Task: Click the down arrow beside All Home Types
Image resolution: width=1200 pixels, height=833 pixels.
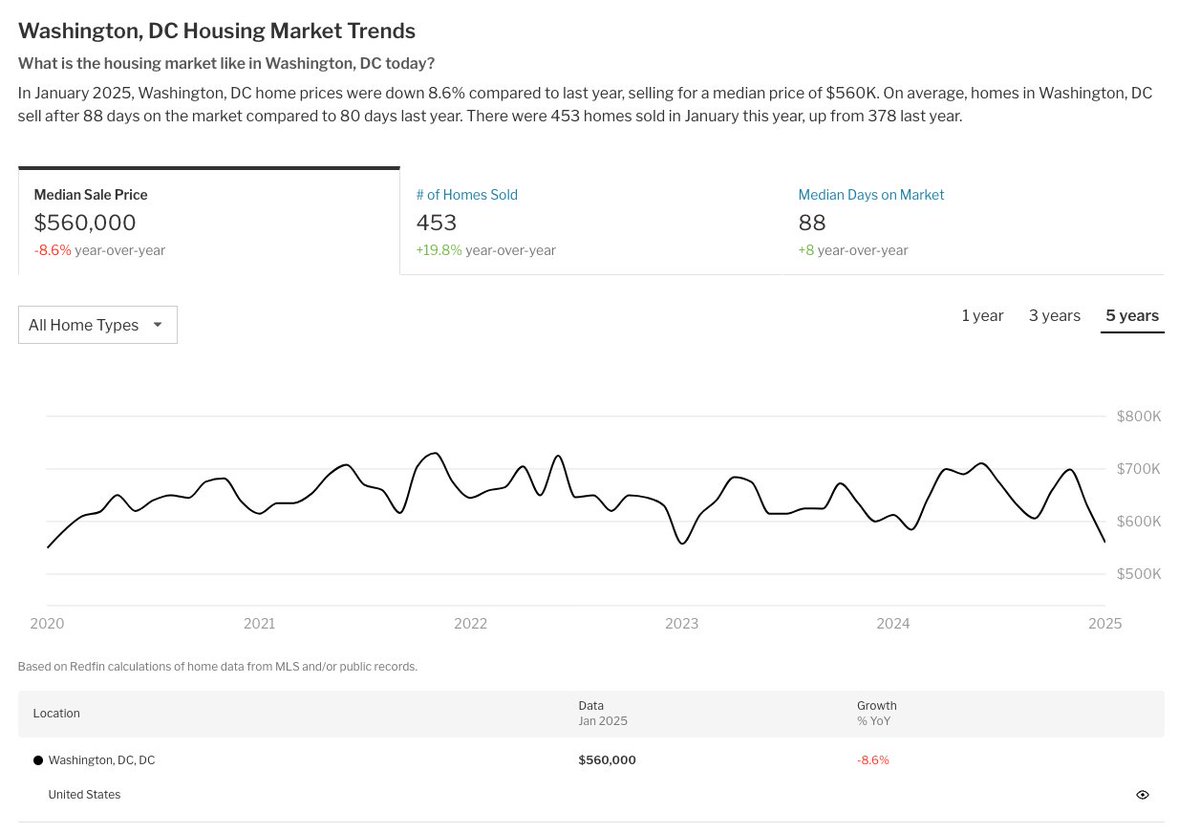Action: coord(157,325)
